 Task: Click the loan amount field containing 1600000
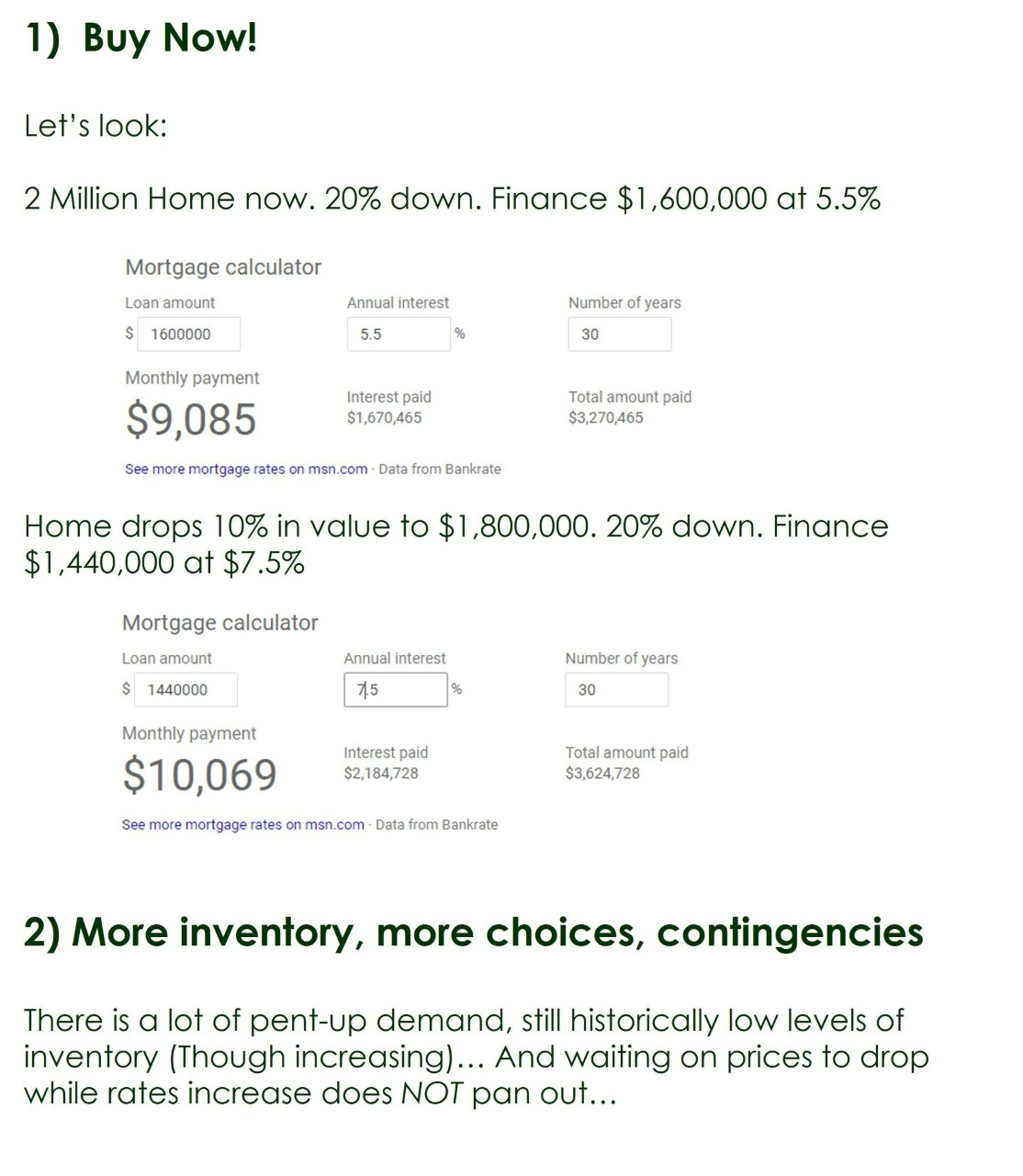188,334
